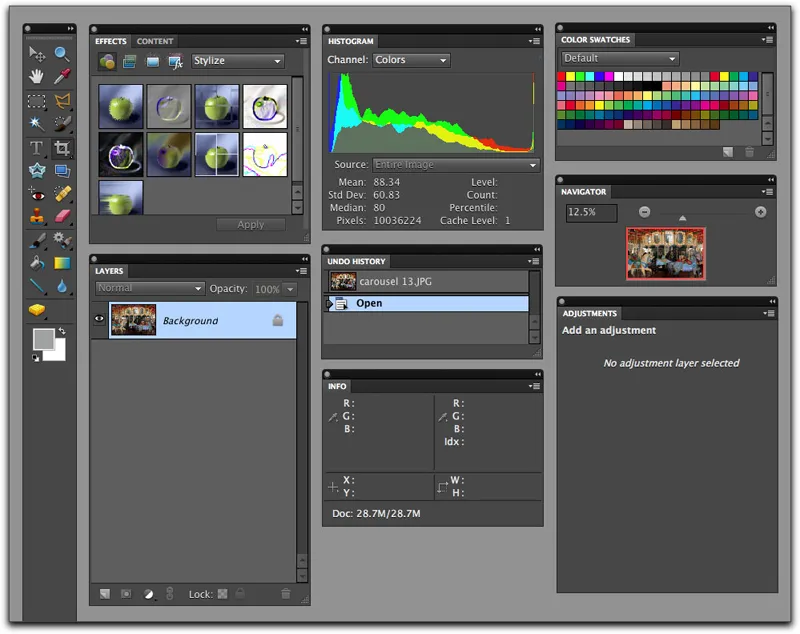
Task: Select the Type tool
Action: [x=37, y=147]
